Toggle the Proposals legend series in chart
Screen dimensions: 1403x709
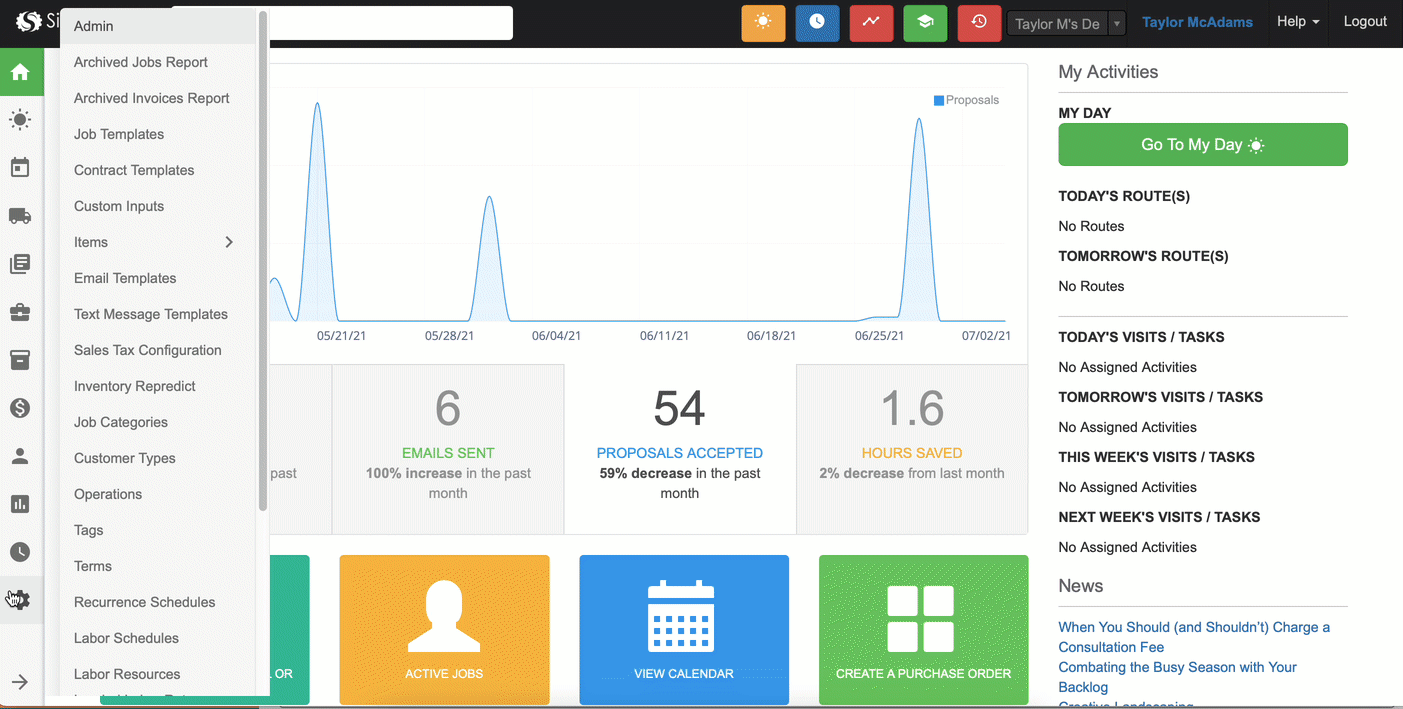[x=966, y=100]
